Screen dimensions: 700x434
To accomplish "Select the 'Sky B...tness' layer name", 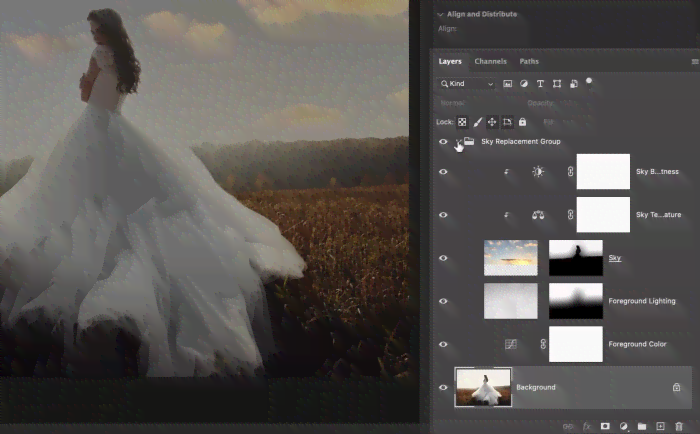I will pyautogui.click(x=657, y=171).
